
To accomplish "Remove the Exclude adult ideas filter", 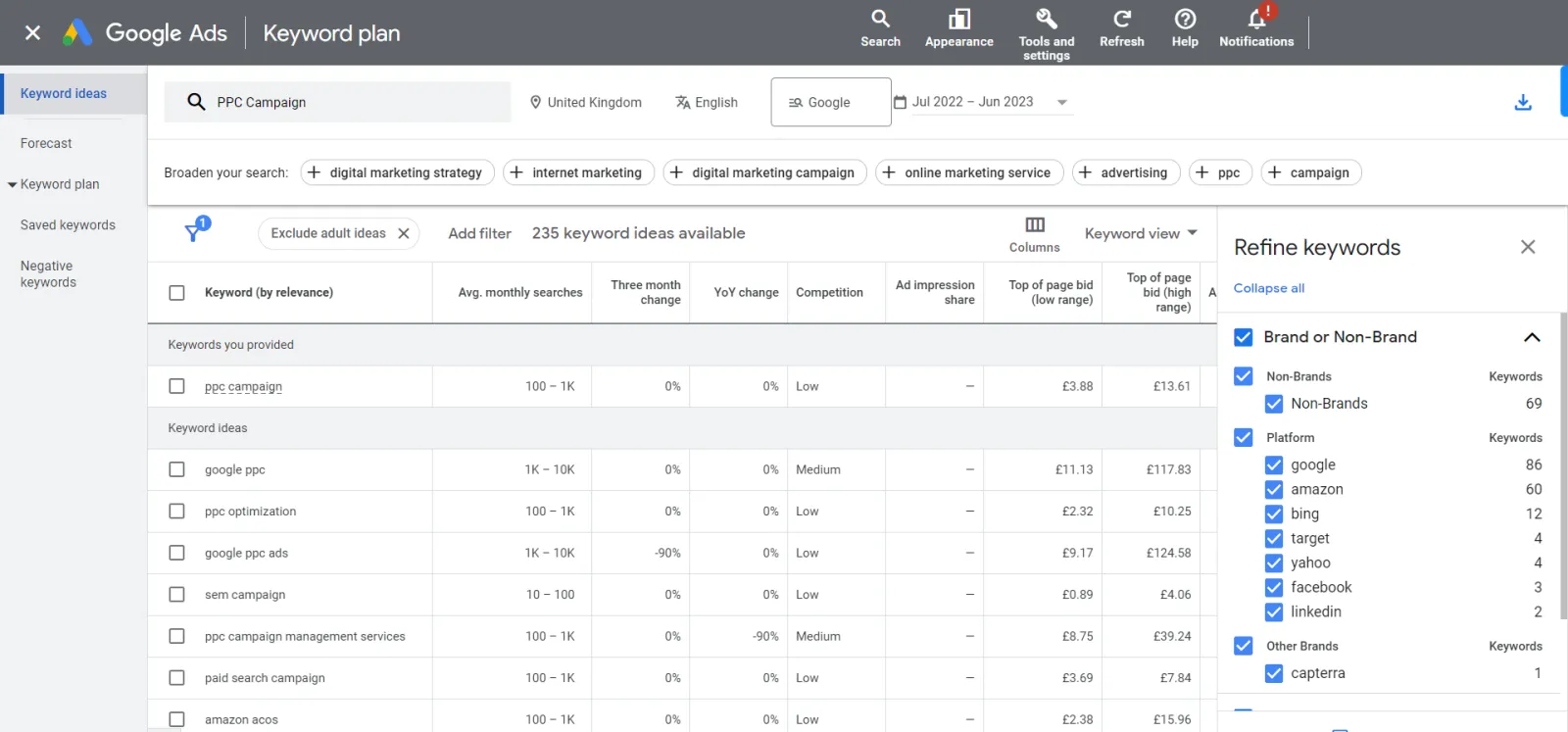I will [404, 233].
